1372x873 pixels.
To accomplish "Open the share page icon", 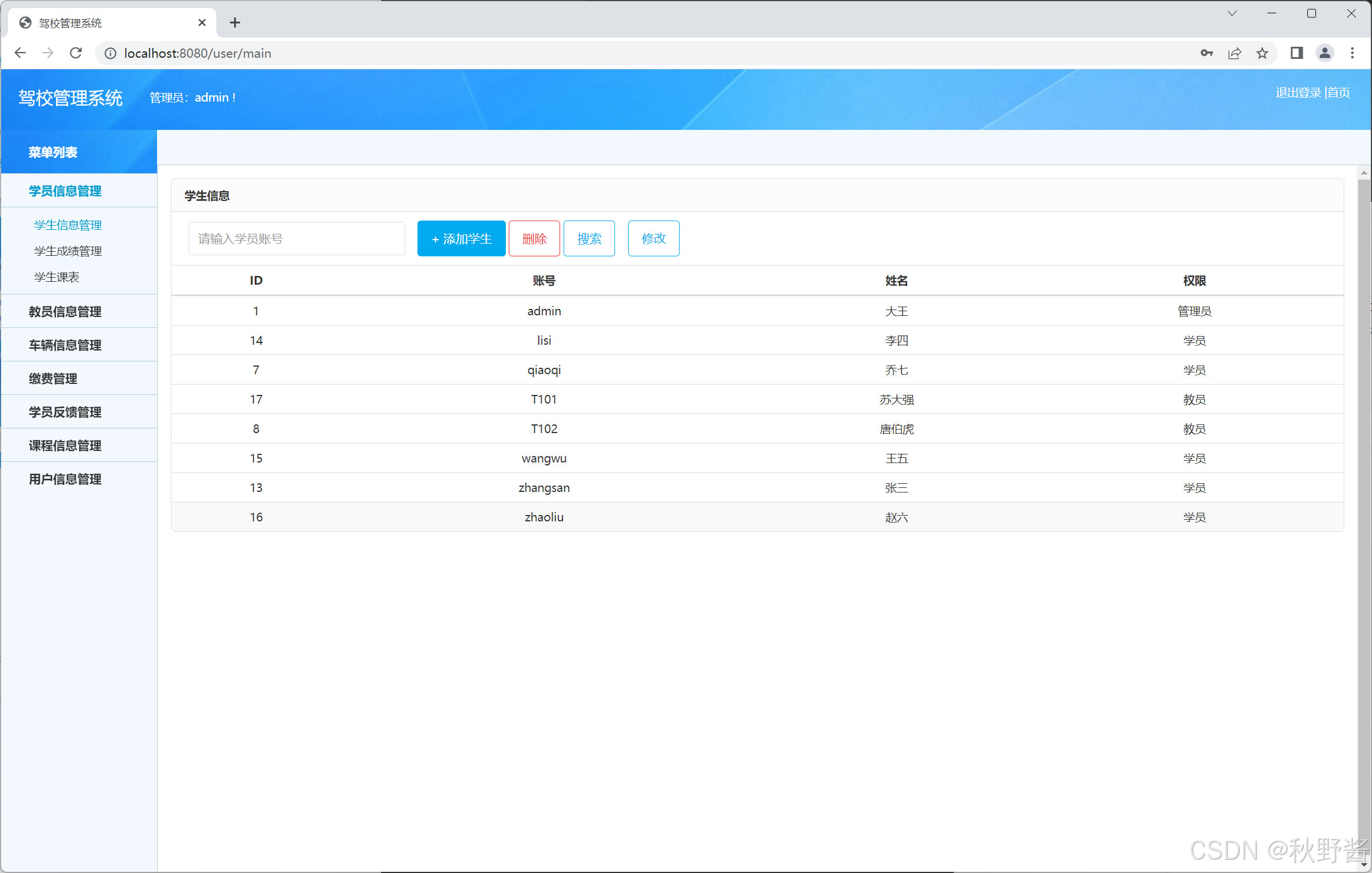I will (1234, 53).
